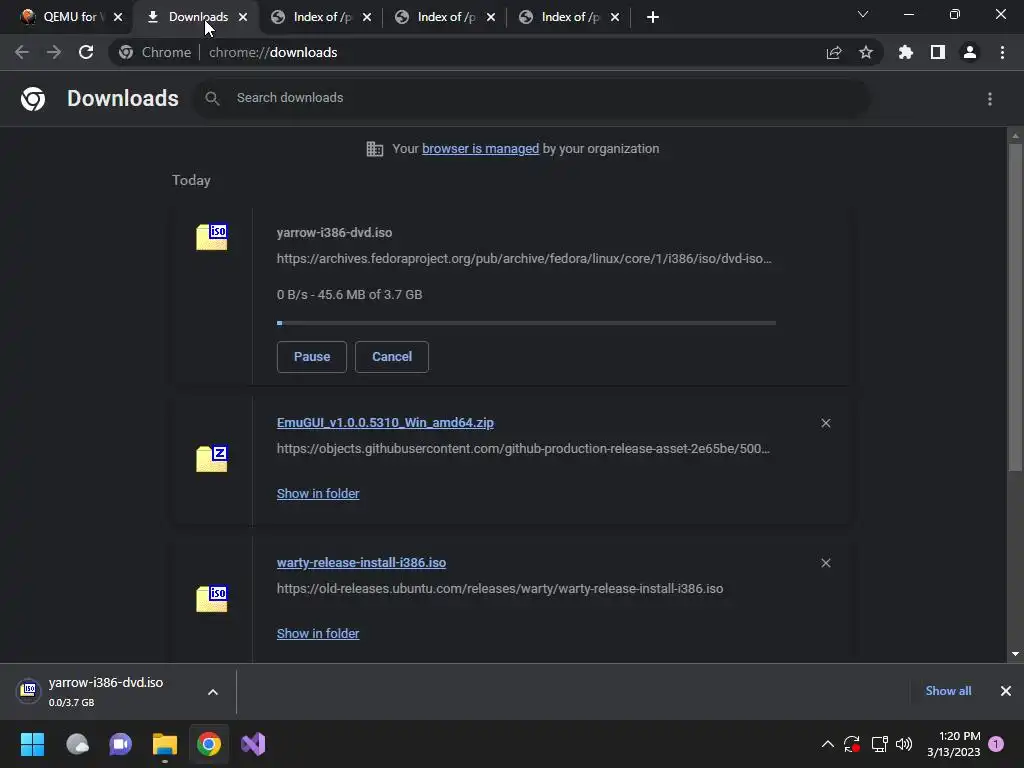Click the old-releases.ubuntu.com URL text
The width and height of the screenshot is (1024, 768).
(x=500, y=588)
